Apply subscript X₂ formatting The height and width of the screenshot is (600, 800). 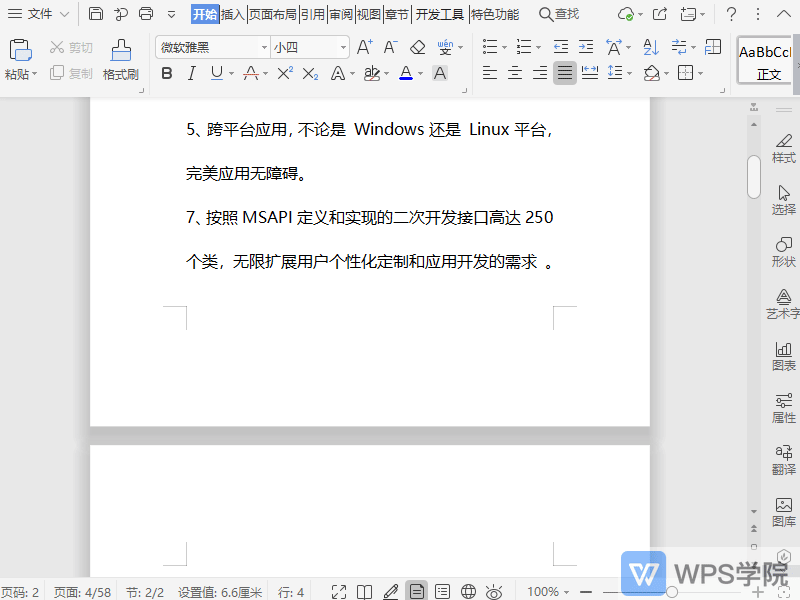click(310, 74)
